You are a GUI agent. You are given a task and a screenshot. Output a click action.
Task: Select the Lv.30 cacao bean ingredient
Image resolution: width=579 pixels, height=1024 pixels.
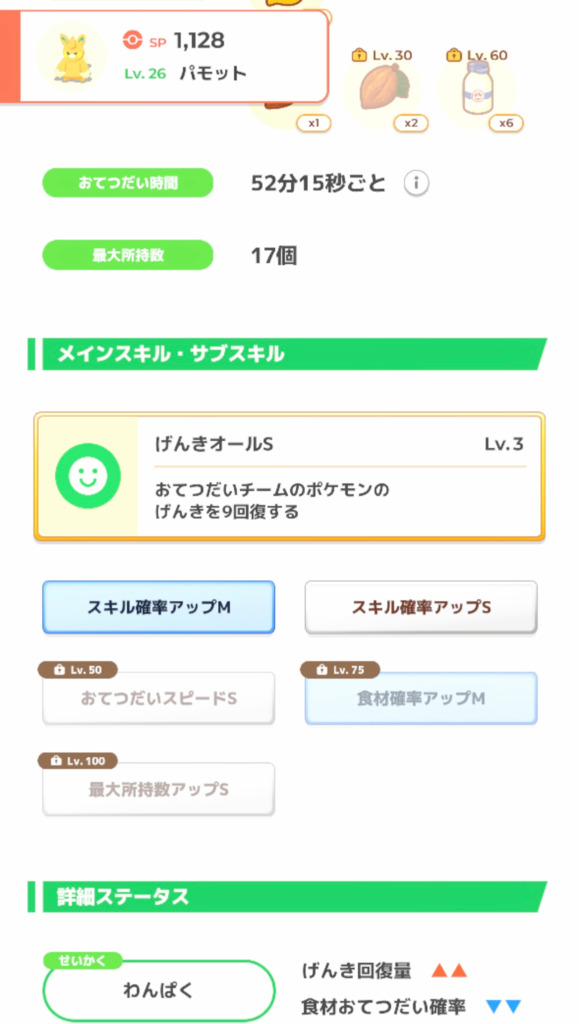click(x=383, y=88)
